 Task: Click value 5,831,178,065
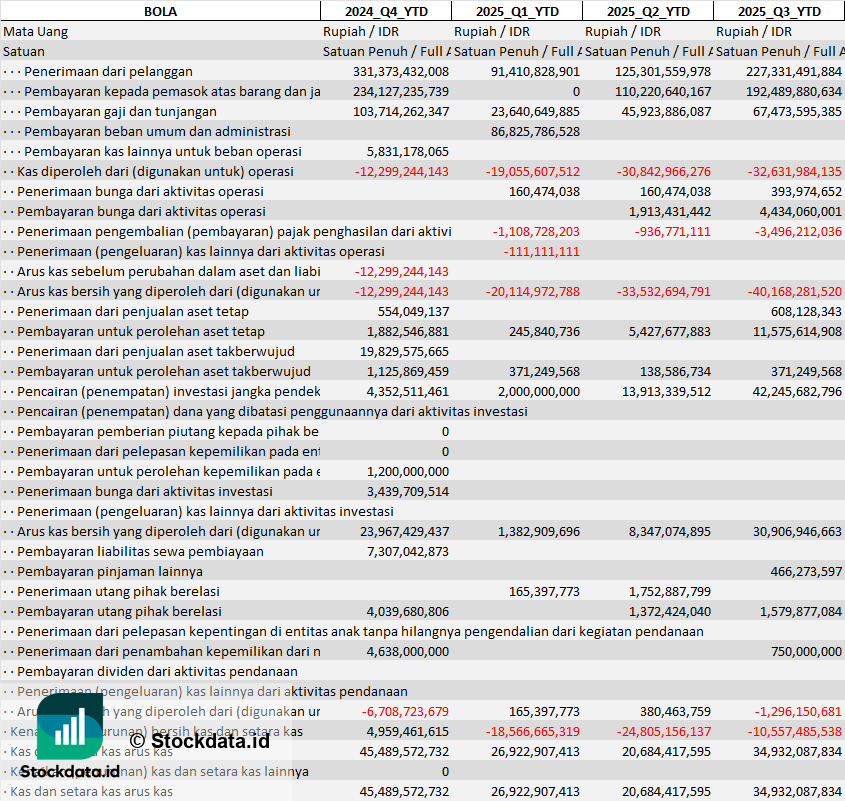407,151
